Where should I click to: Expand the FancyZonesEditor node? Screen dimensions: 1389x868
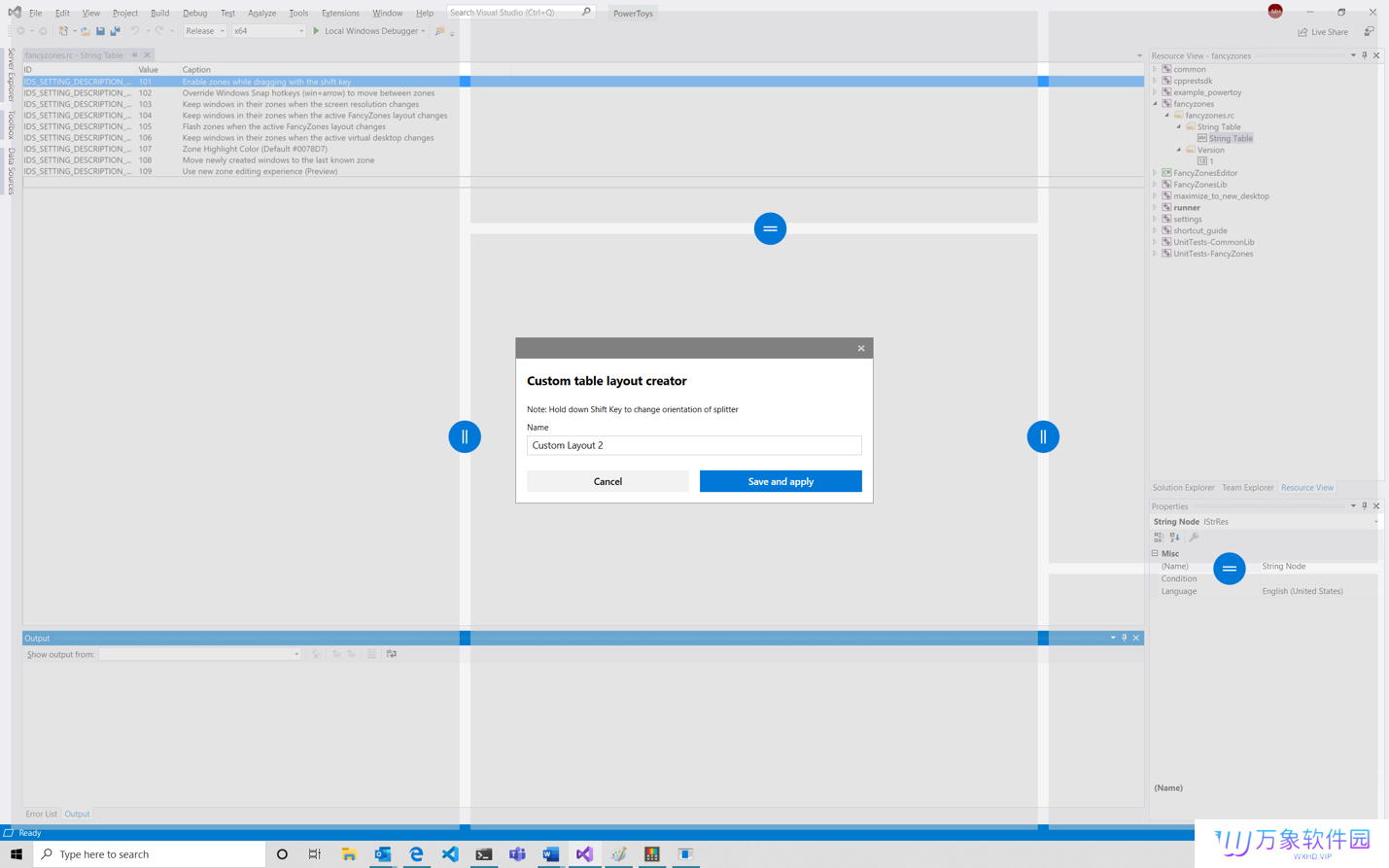coord(1156,173)
